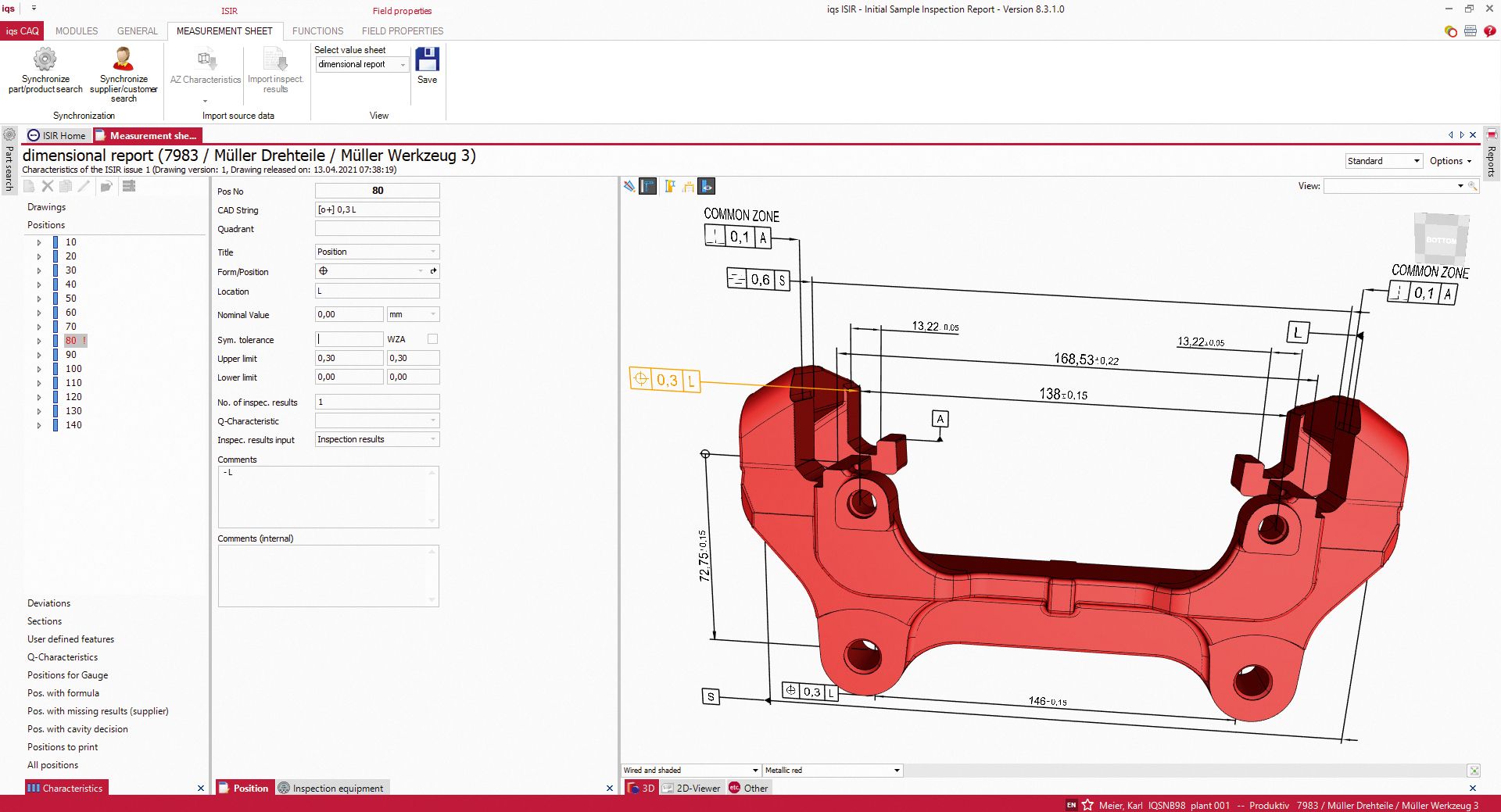Open the Options menu near Standard selector
Image resolution: width=1501 pixels, height=812 pixels.
click(x=1449, y=160)
